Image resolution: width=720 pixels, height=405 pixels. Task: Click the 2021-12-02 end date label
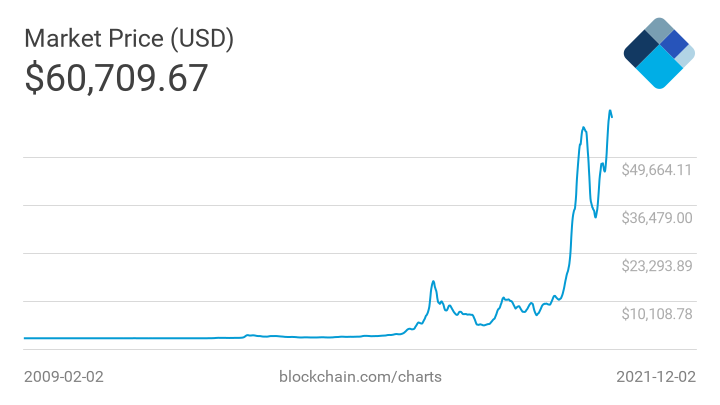point(655,377)
